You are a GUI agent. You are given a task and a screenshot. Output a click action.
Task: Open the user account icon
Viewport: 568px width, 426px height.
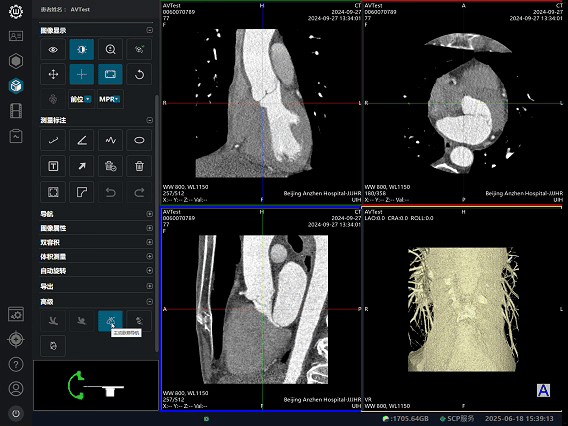16,389
